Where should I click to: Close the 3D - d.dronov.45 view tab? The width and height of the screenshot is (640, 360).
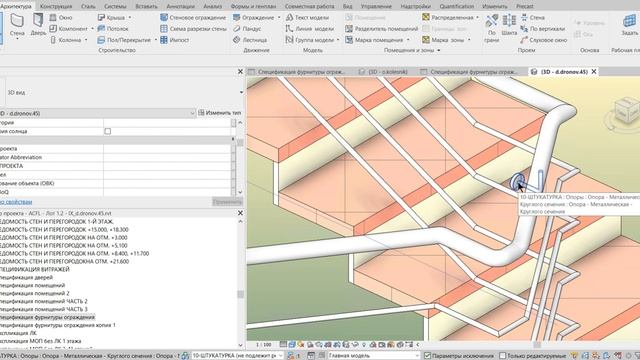pos(594,71)
